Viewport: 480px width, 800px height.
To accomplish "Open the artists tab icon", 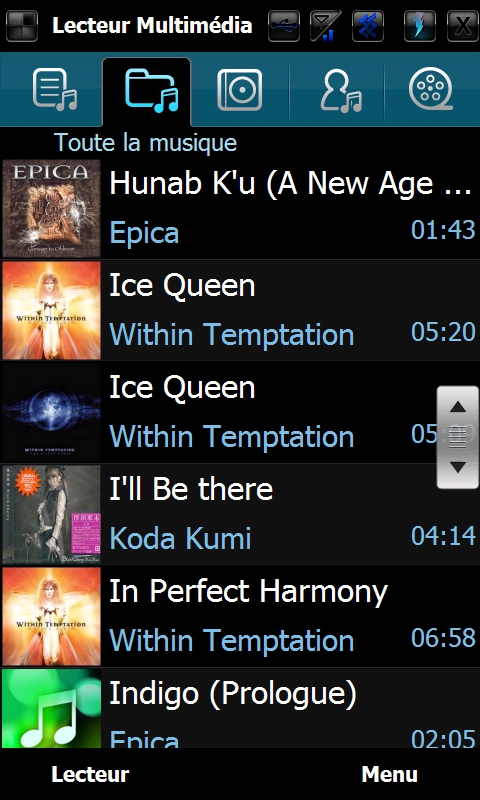I will (340, 90).
